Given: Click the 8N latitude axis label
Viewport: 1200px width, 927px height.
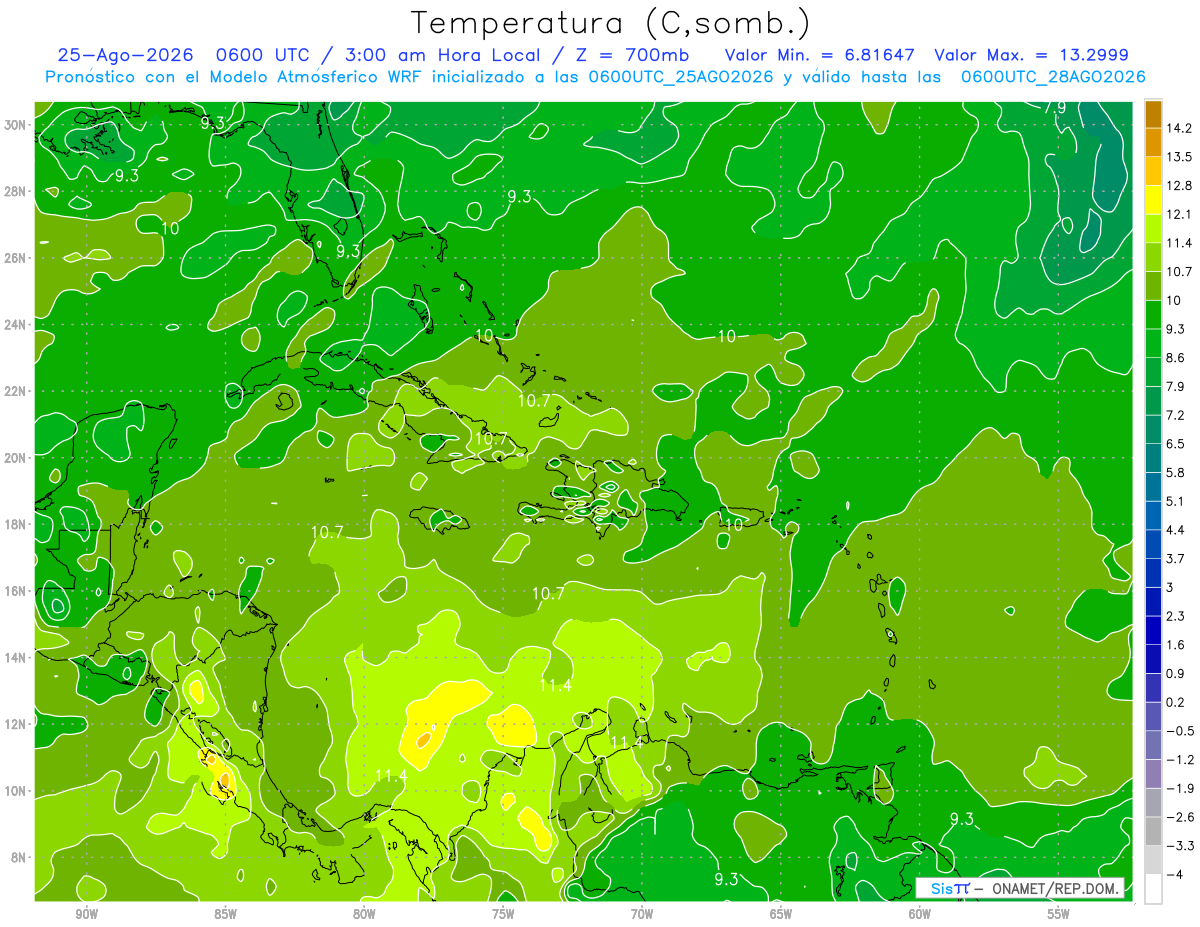Looking at the screenshot, I should (x=20, y=857).
